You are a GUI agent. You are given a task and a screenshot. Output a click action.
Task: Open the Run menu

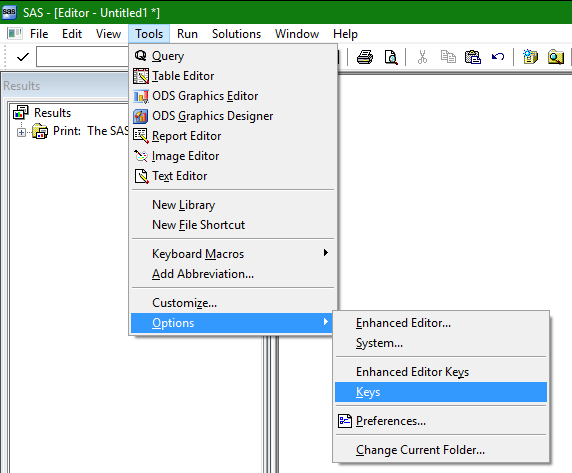coord(187,34)
